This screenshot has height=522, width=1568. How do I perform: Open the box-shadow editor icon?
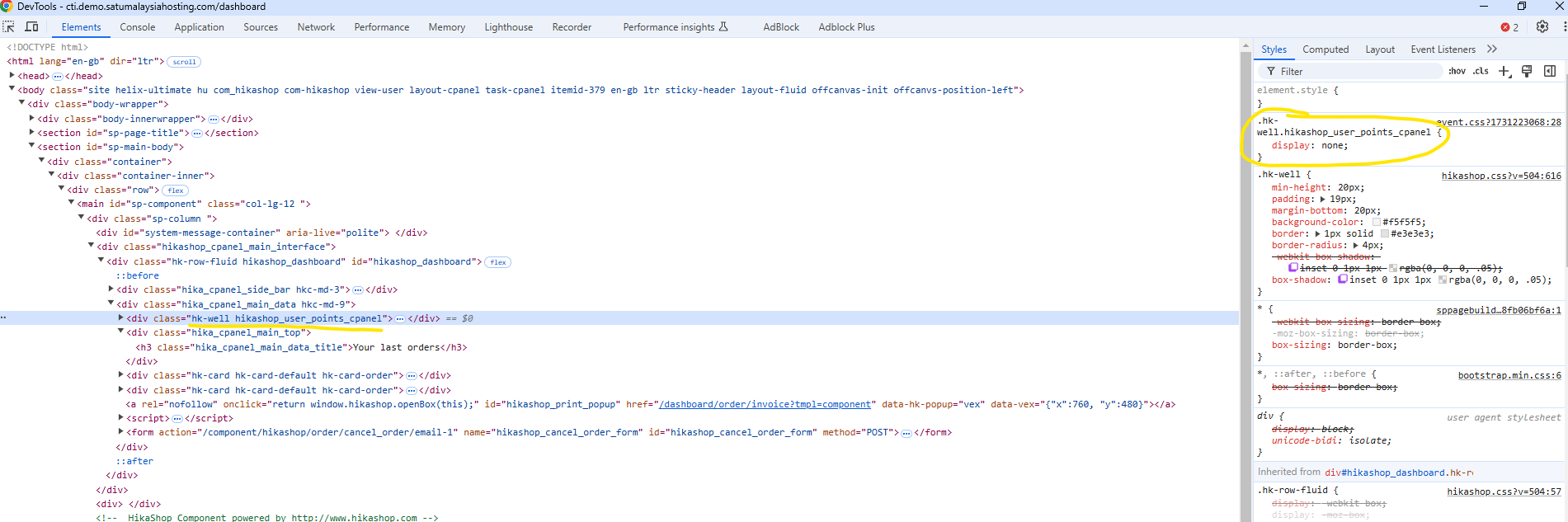[1343, 280]
